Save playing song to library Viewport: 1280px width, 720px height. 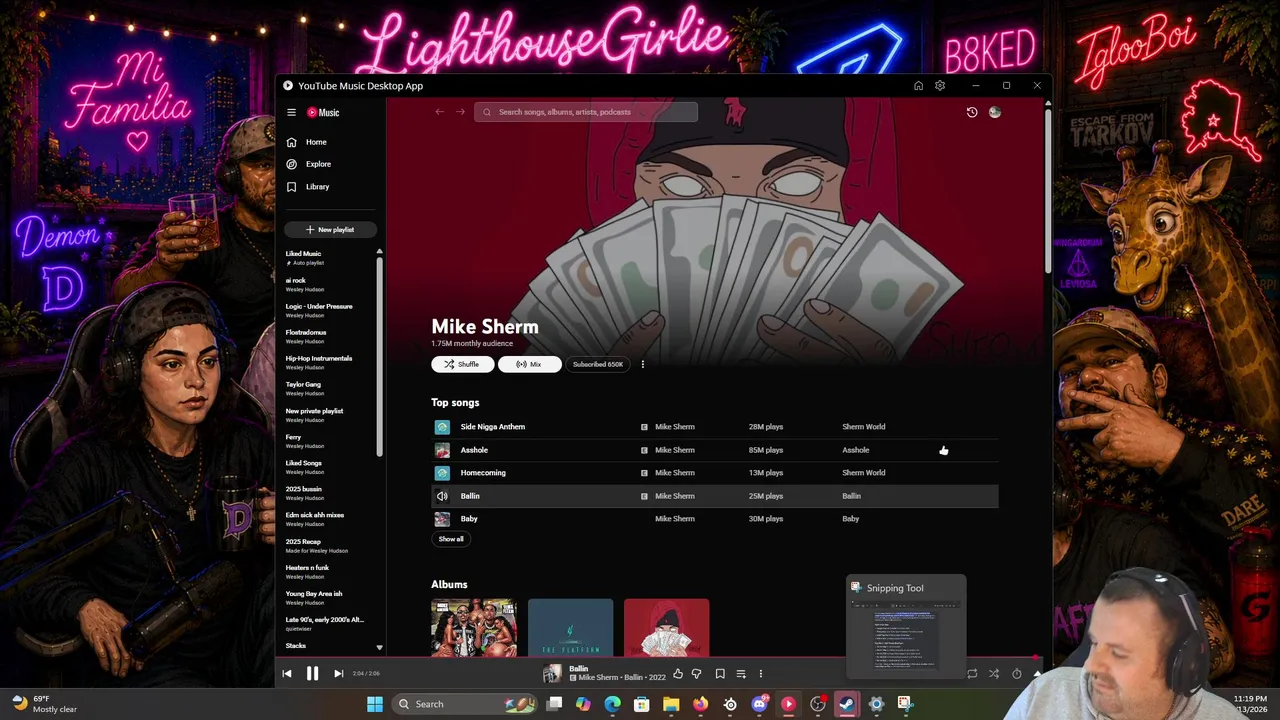coord(720,674)
